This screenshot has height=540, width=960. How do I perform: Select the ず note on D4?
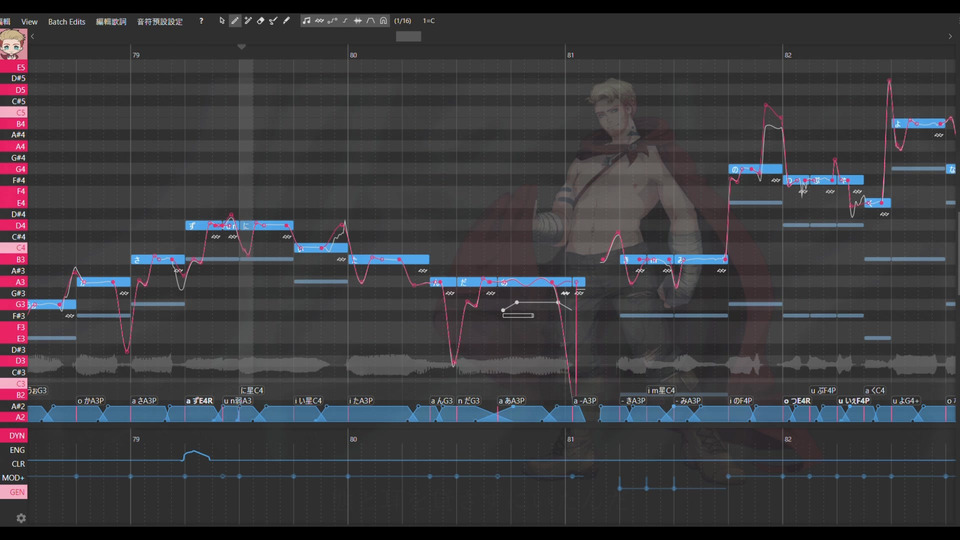(204, 225)
